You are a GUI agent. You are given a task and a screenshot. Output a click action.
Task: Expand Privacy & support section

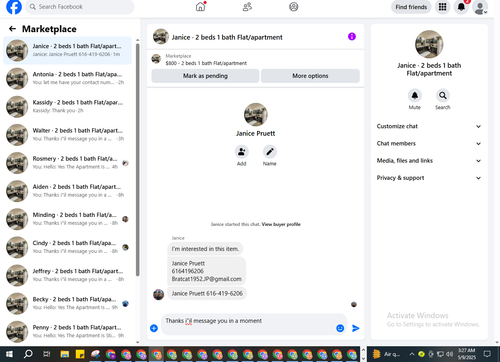429,178
